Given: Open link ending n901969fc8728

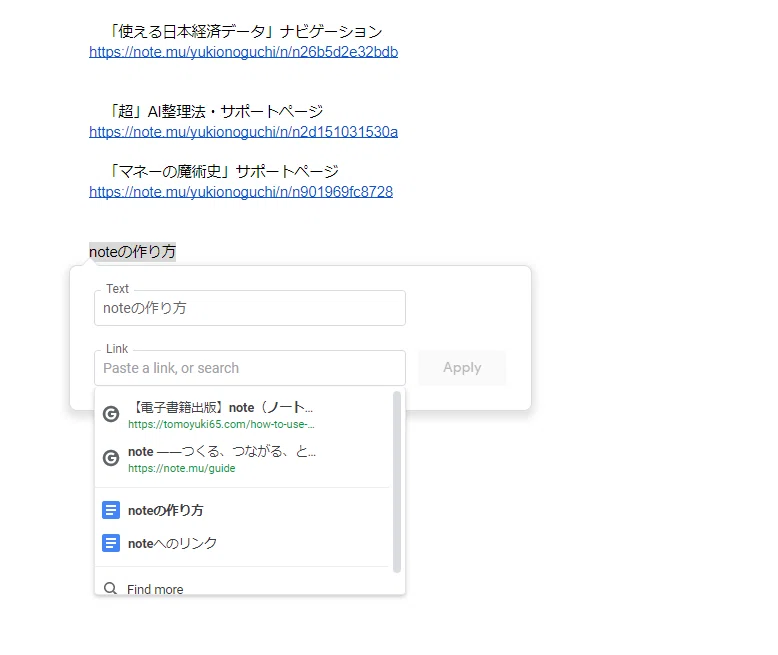Looking at the screenshot, I should point(241,192).
